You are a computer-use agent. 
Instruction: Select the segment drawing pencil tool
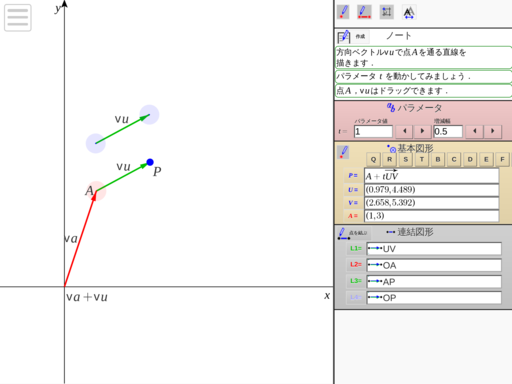coord(364,12)
